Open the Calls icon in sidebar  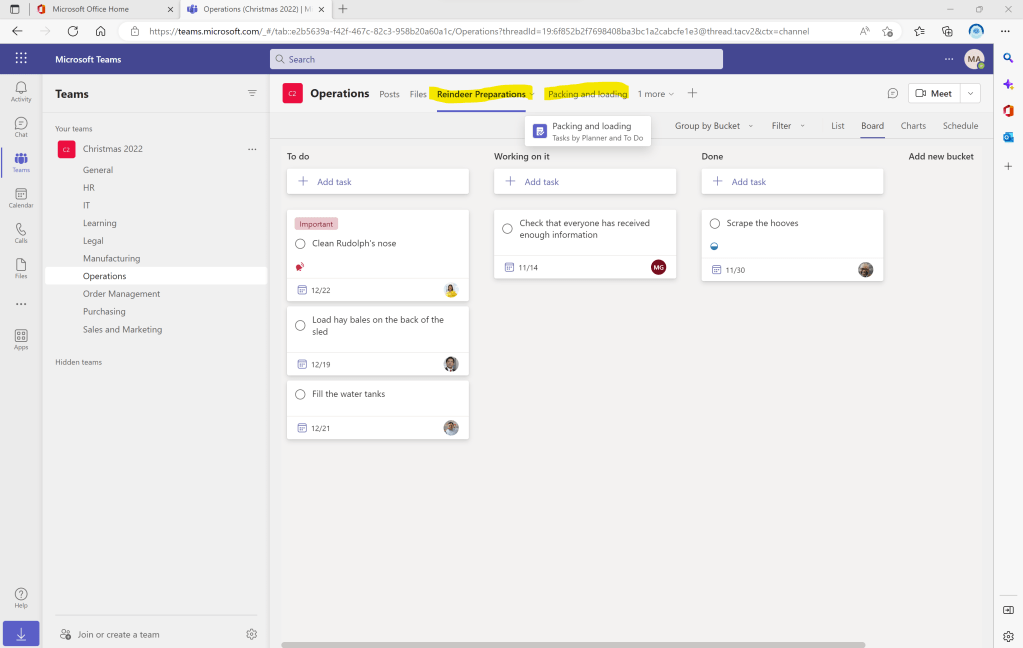[21, 232]
